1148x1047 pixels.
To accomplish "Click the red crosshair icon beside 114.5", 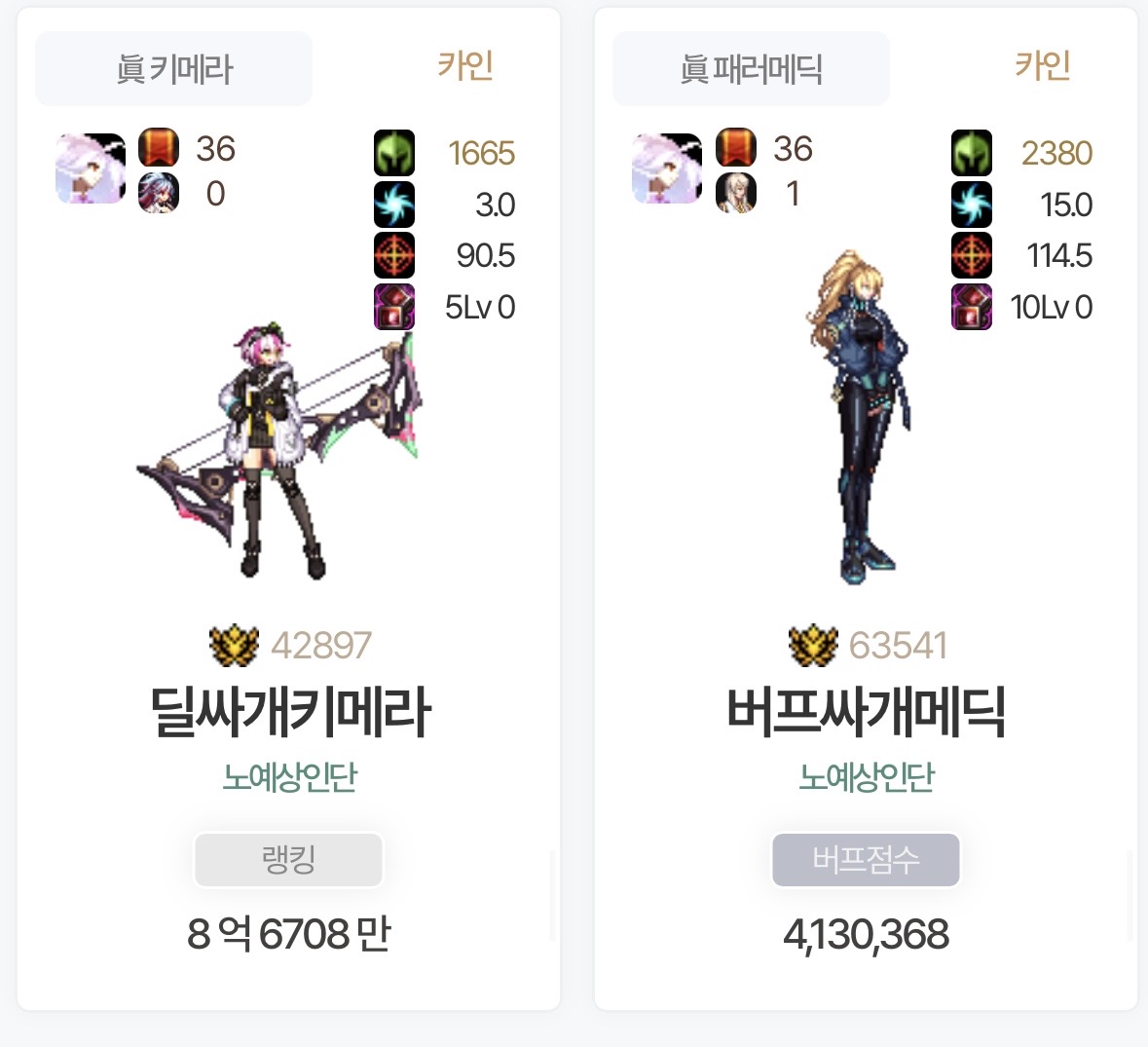I will [972, 255].
